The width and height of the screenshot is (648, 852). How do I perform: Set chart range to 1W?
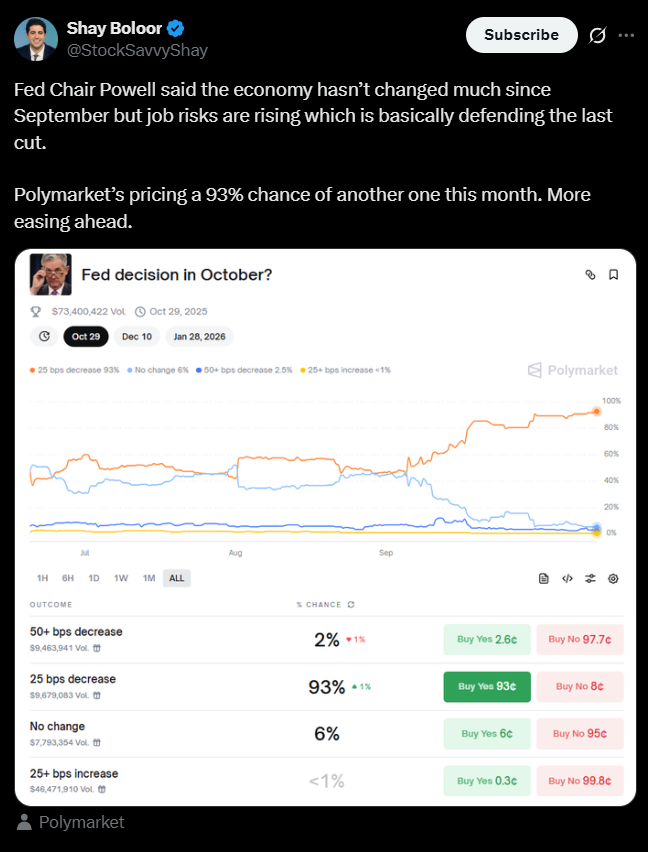[x=121, y=578]
